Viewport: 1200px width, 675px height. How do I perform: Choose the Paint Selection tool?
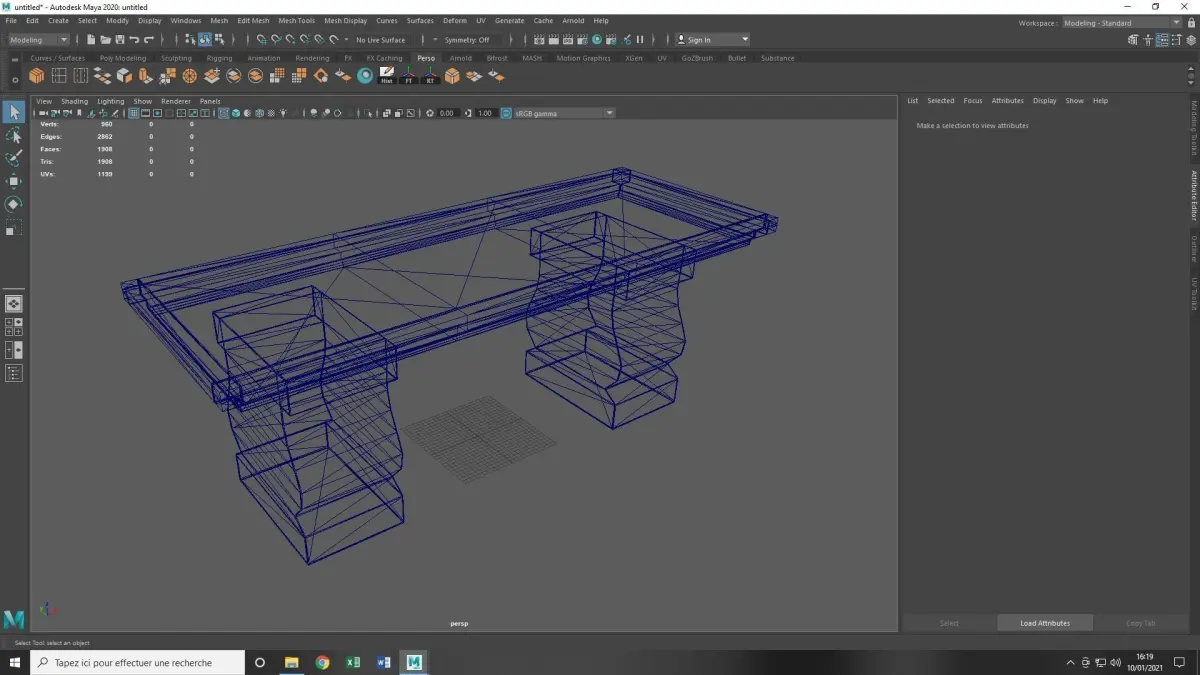(14, 158)
